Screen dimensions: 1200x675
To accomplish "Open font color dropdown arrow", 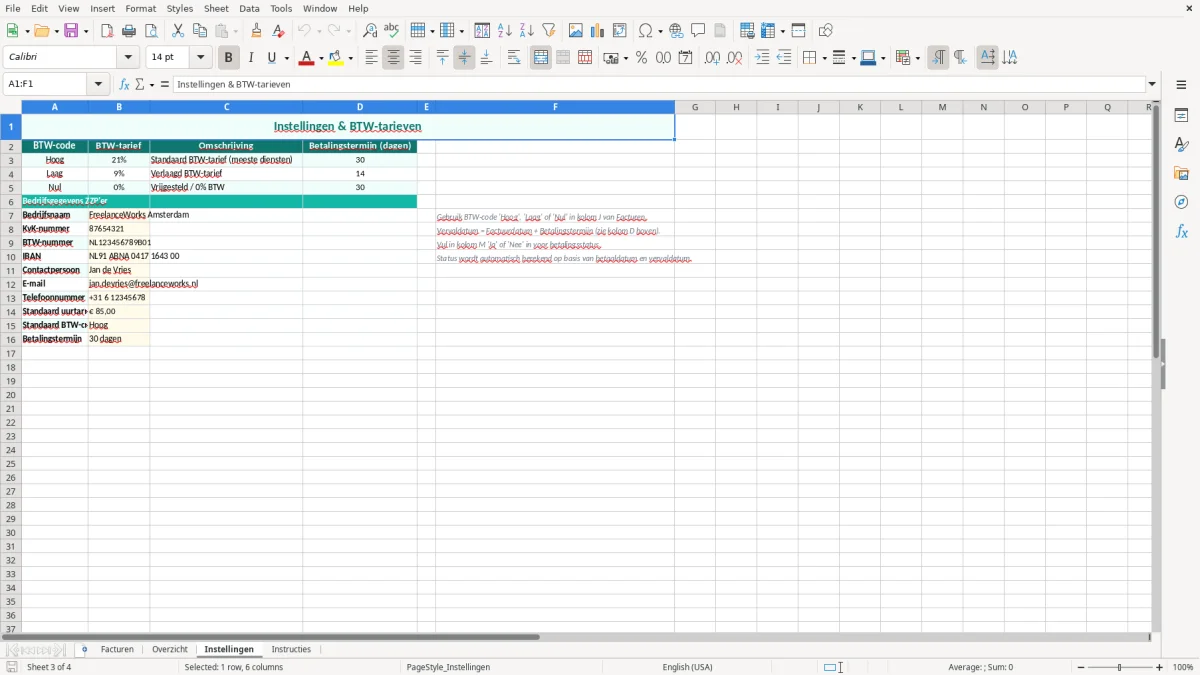I will coord(321,58).
